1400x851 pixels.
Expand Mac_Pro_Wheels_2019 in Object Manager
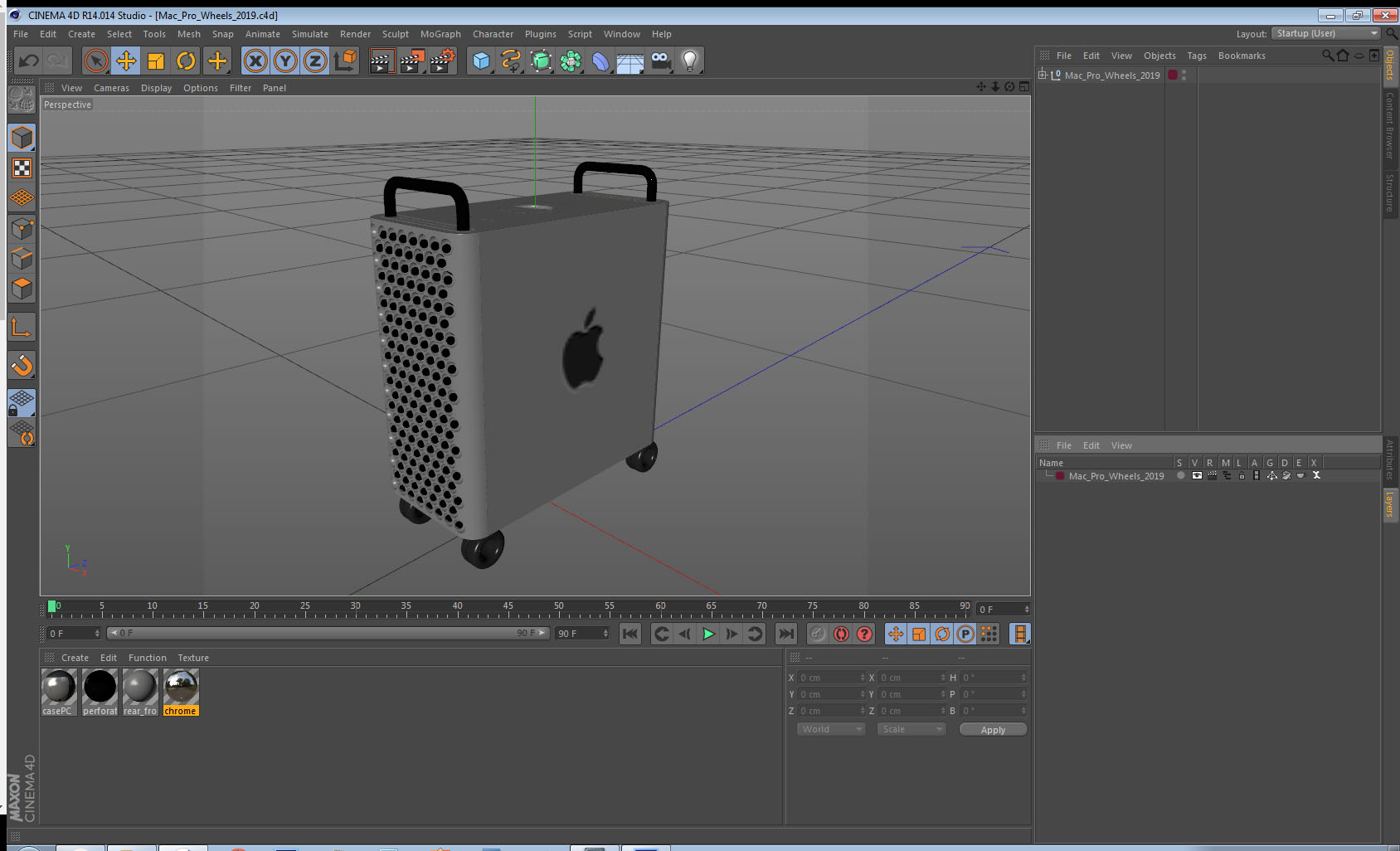(x=1043, y=75)
